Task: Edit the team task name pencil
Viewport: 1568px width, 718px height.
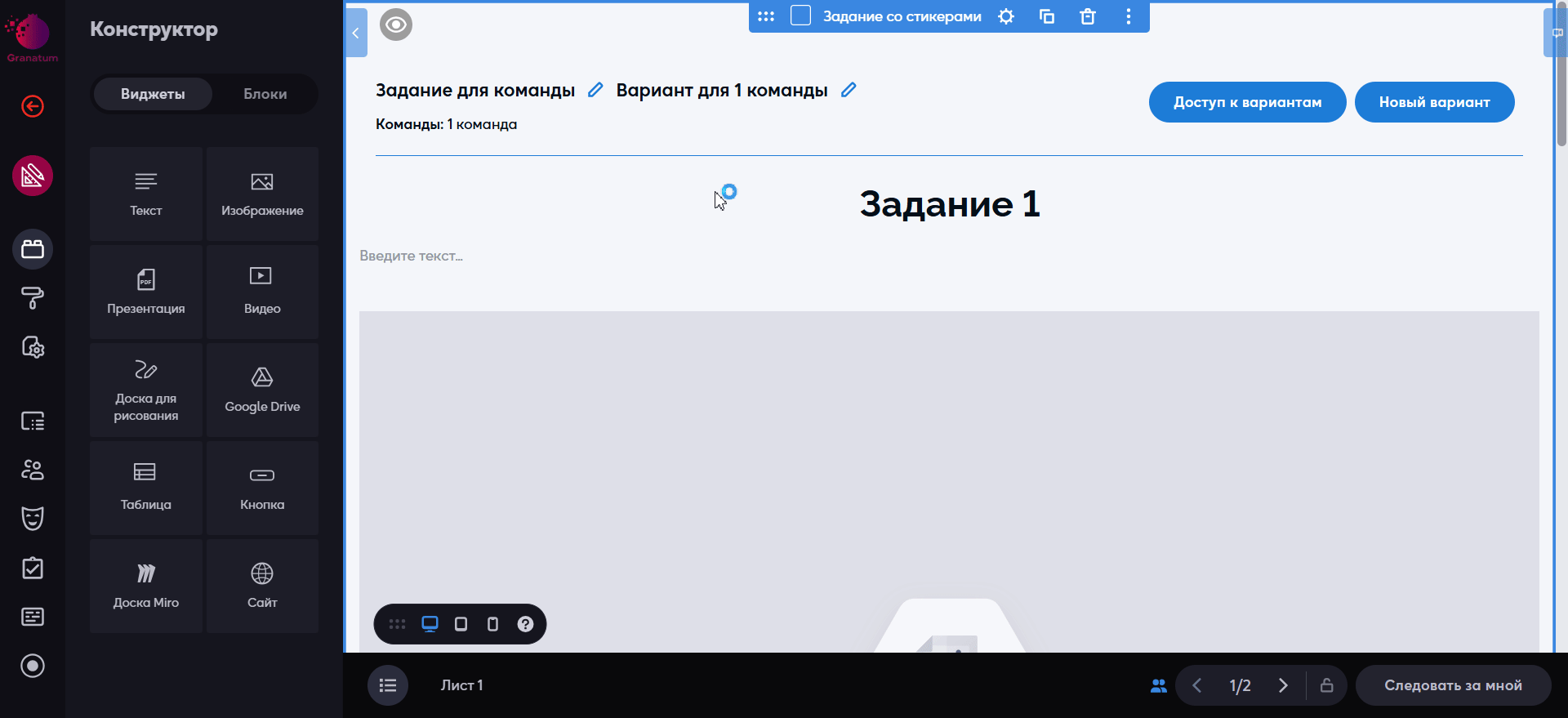Action: tap(595, 90)
